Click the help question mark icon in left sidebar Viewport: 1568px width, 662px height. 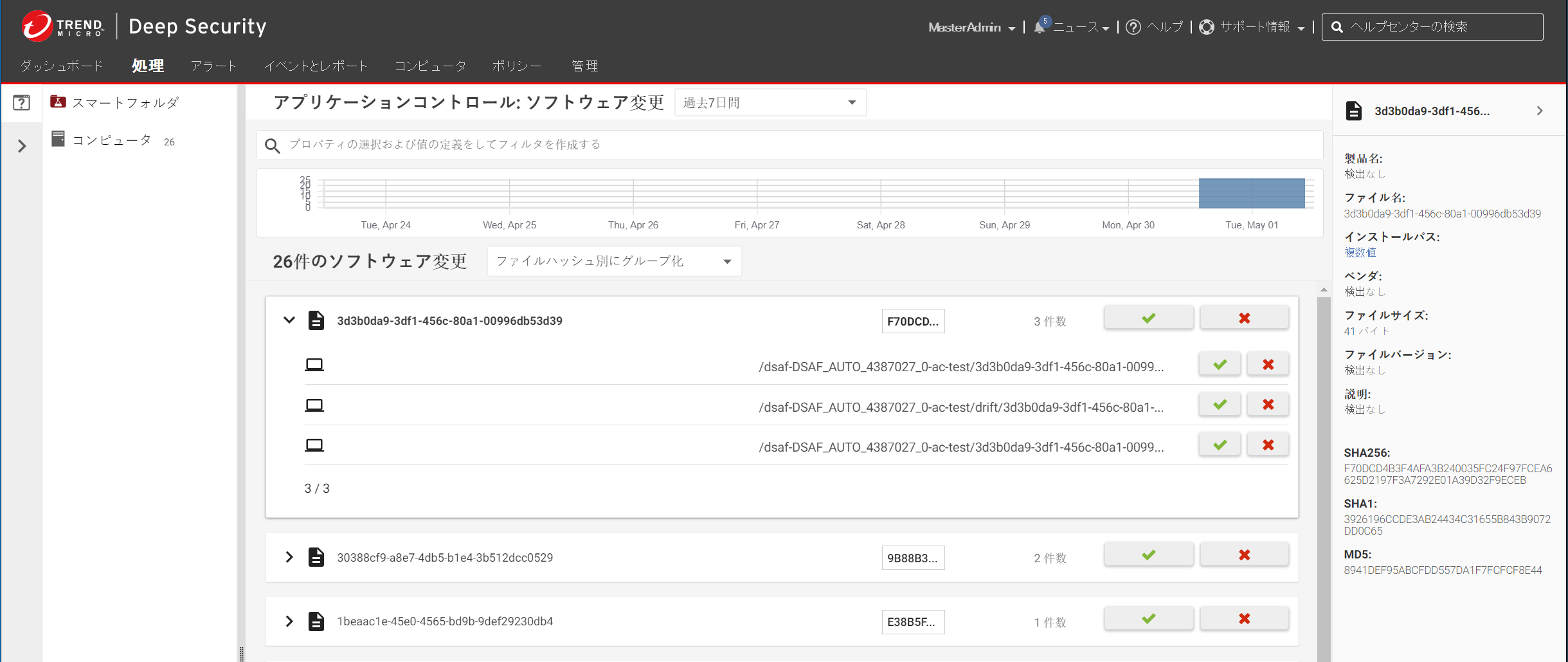[x=21, y=103]
